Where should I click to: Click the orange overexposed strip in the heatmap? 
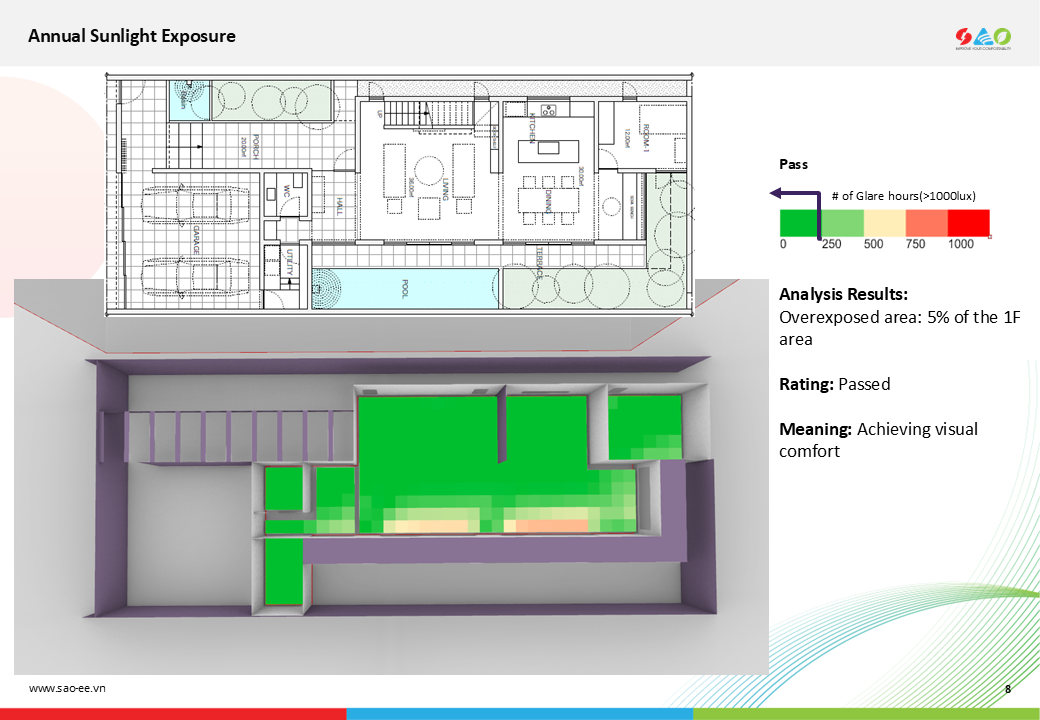[552, 526]
